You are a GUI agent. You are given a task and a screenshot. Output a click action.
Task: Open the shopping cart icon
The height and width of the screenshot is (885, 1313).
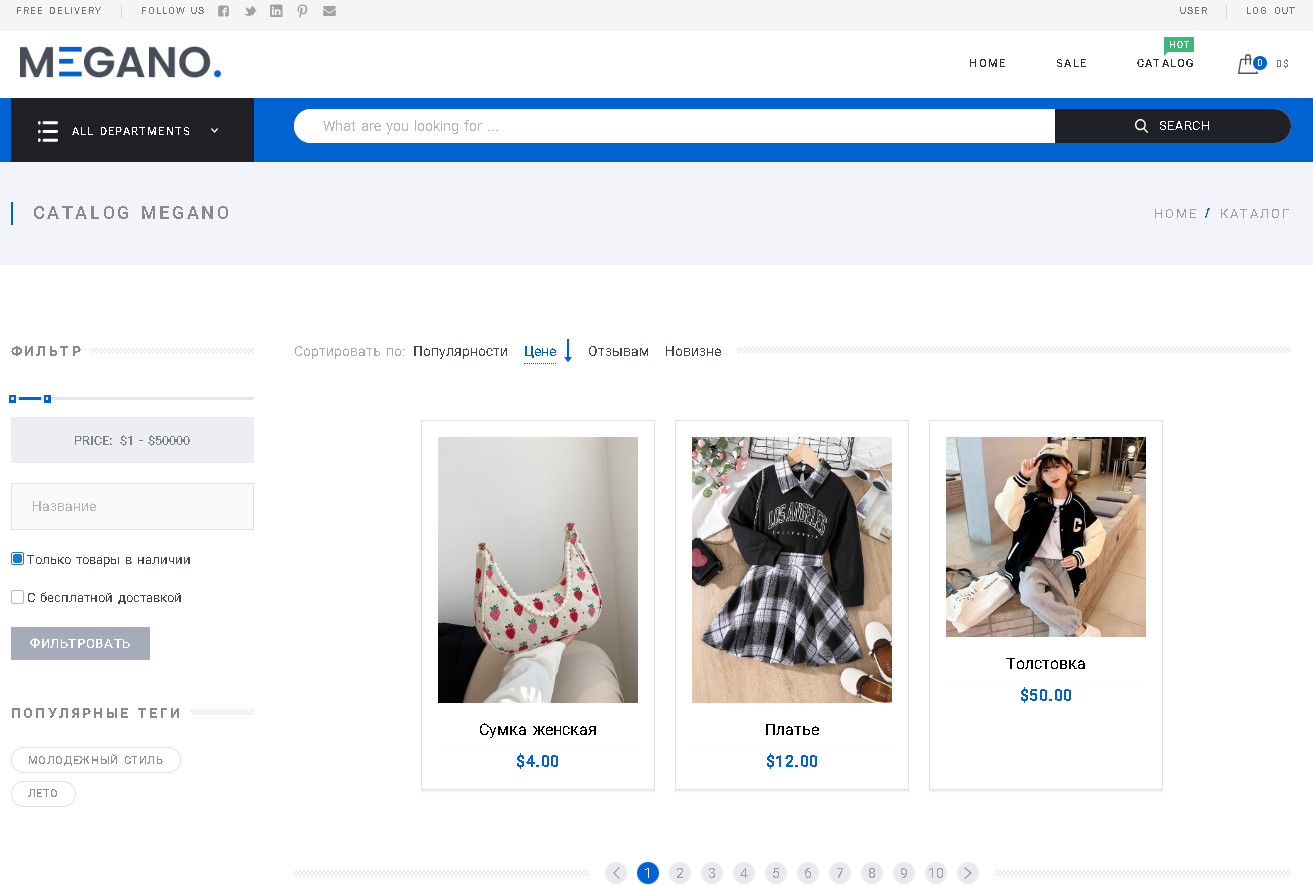(x=1248, y=63)
